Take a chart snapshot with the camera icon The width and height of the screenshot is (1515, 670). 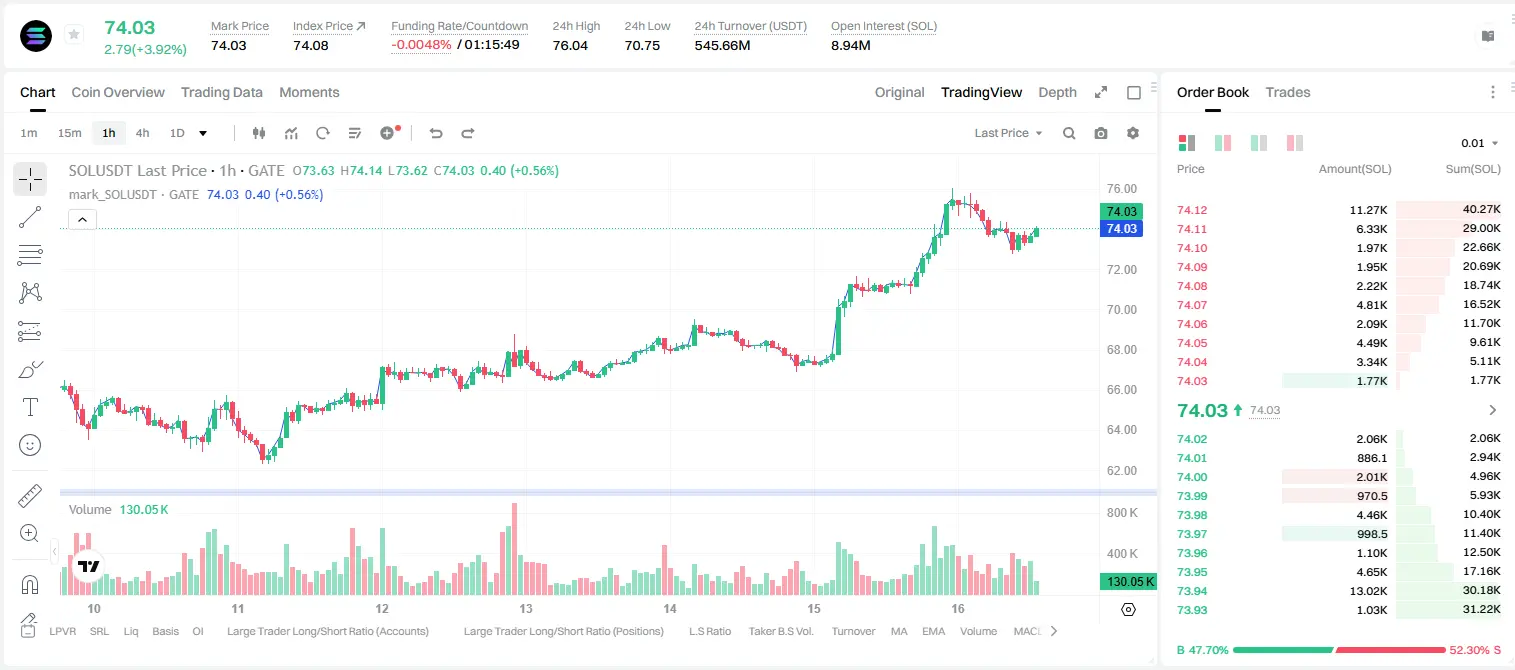click(1101, 133)
